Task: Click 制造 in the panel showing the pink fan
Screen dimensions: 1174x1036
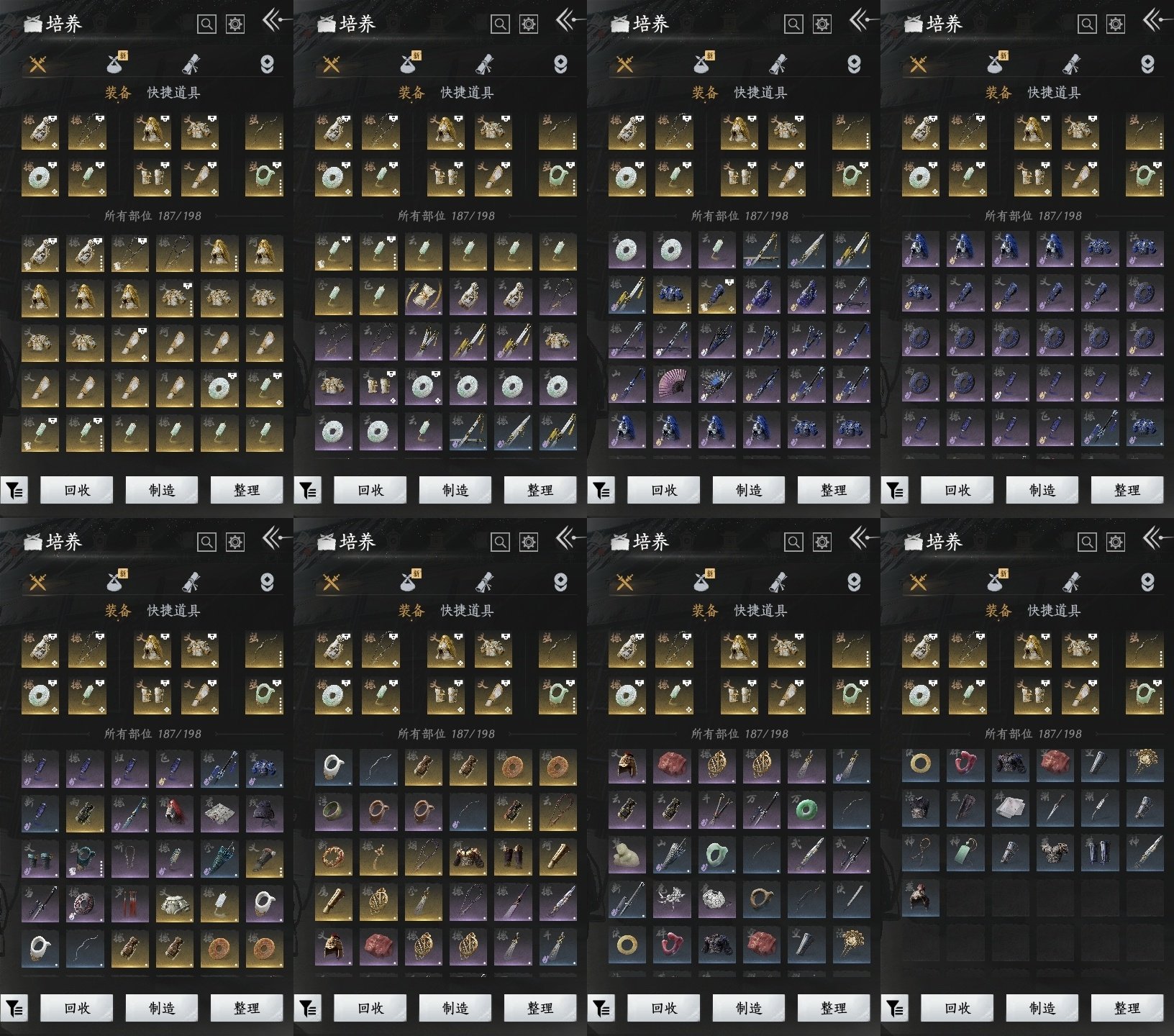Action: pos(749,490)
